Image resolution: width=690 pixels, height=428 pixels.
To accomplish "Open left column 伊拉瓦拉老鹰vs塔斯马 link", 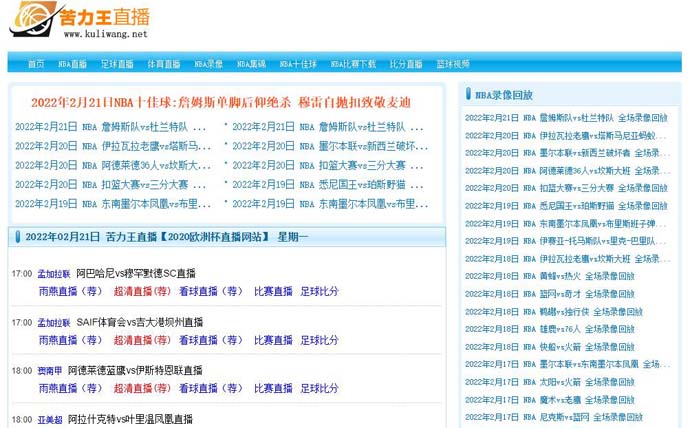I will tap(113, 146).
